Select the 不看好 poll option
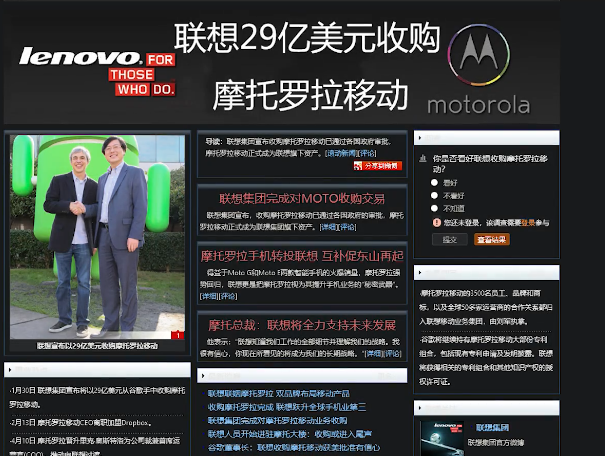The width and height of the screenshot is (605, 456). 434,196
